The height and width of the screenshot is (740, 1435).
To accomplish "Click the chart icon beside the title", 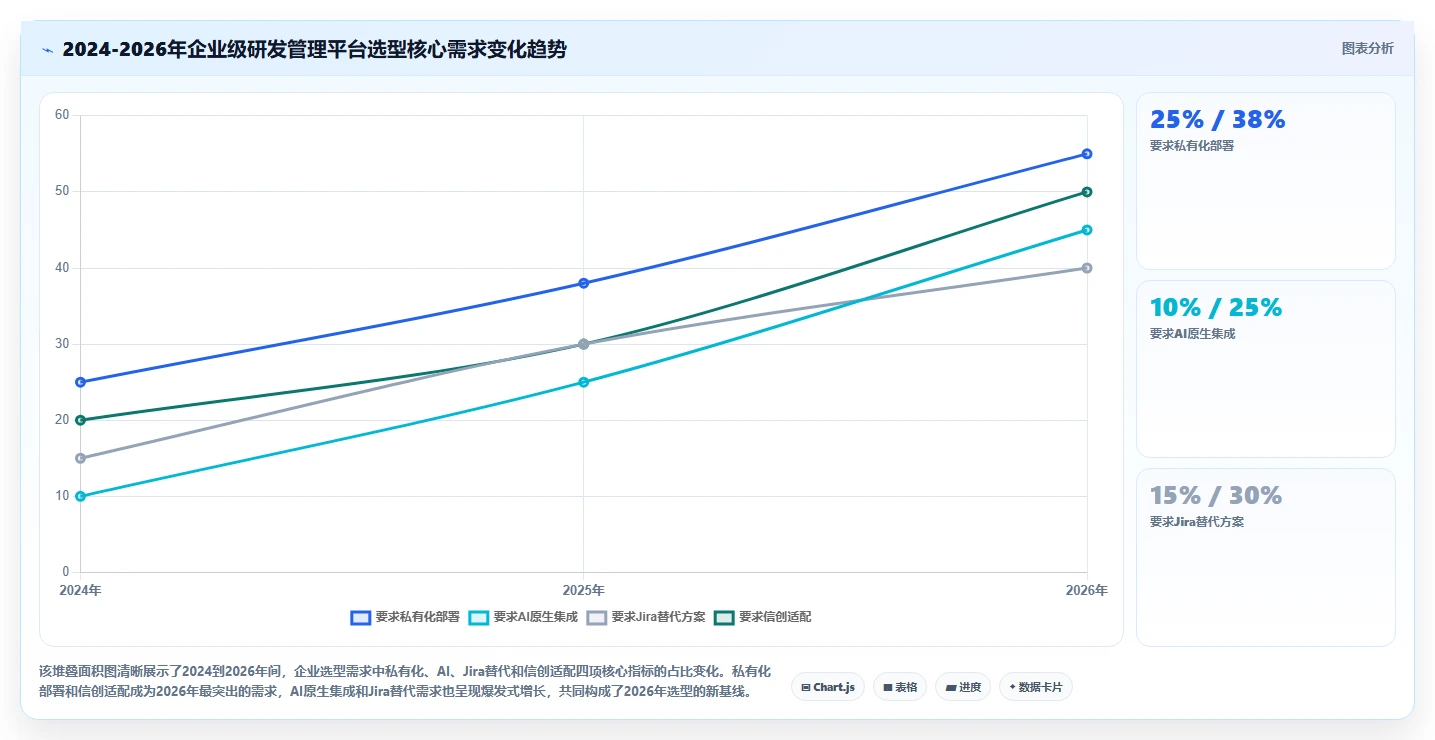I will coord(47,50).
